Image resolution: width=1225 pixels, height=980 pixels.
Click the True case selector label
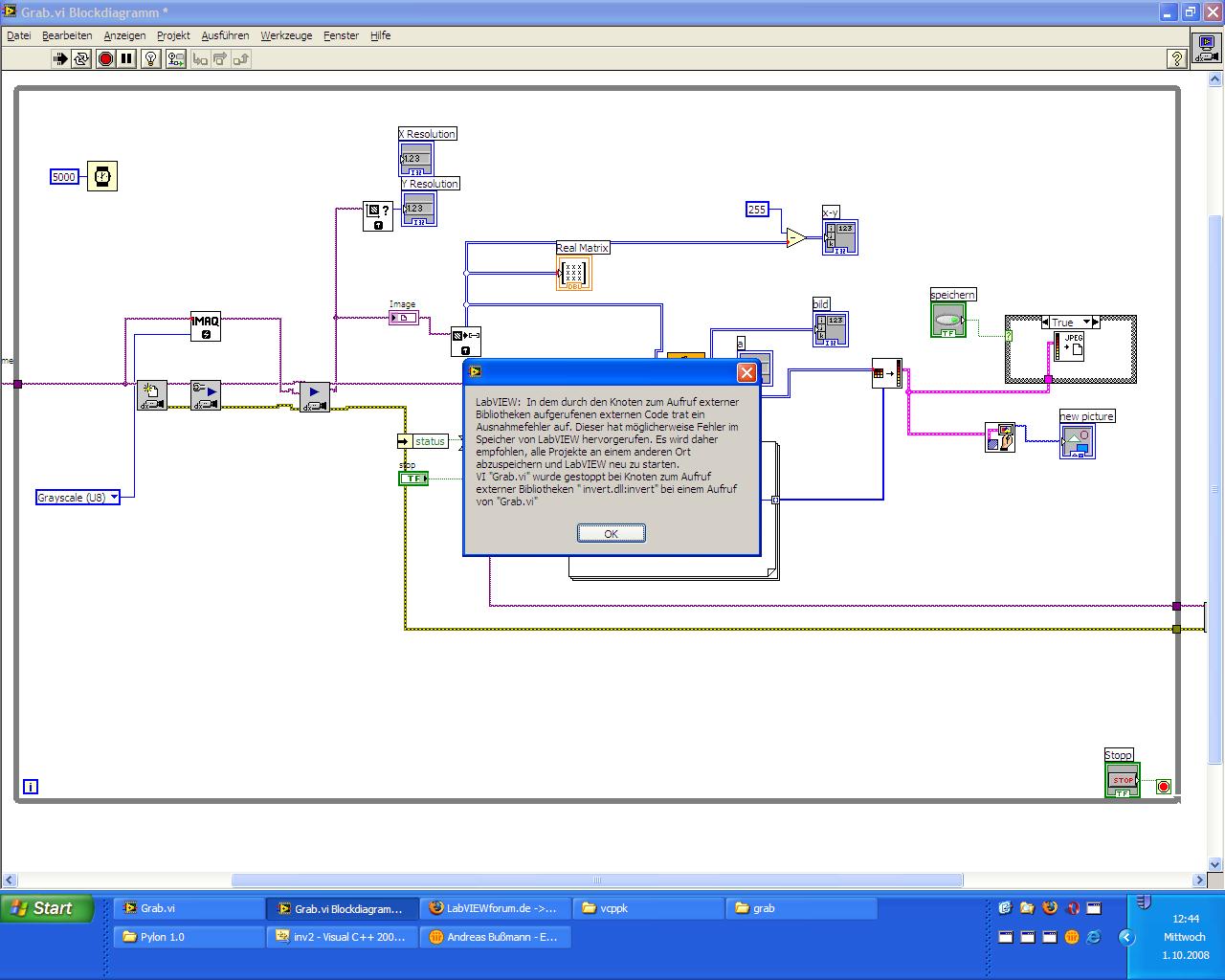[x=1063, y=323]
